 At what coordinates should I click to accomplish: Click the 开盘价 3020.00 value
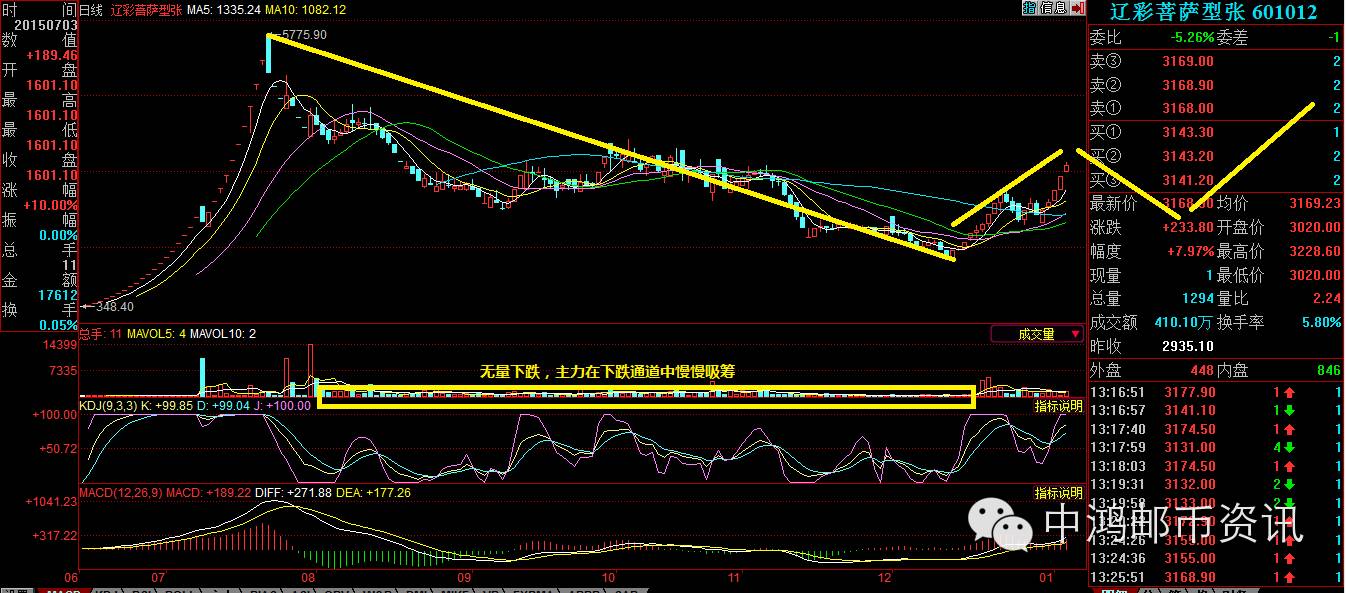[x=1315, y=228]
